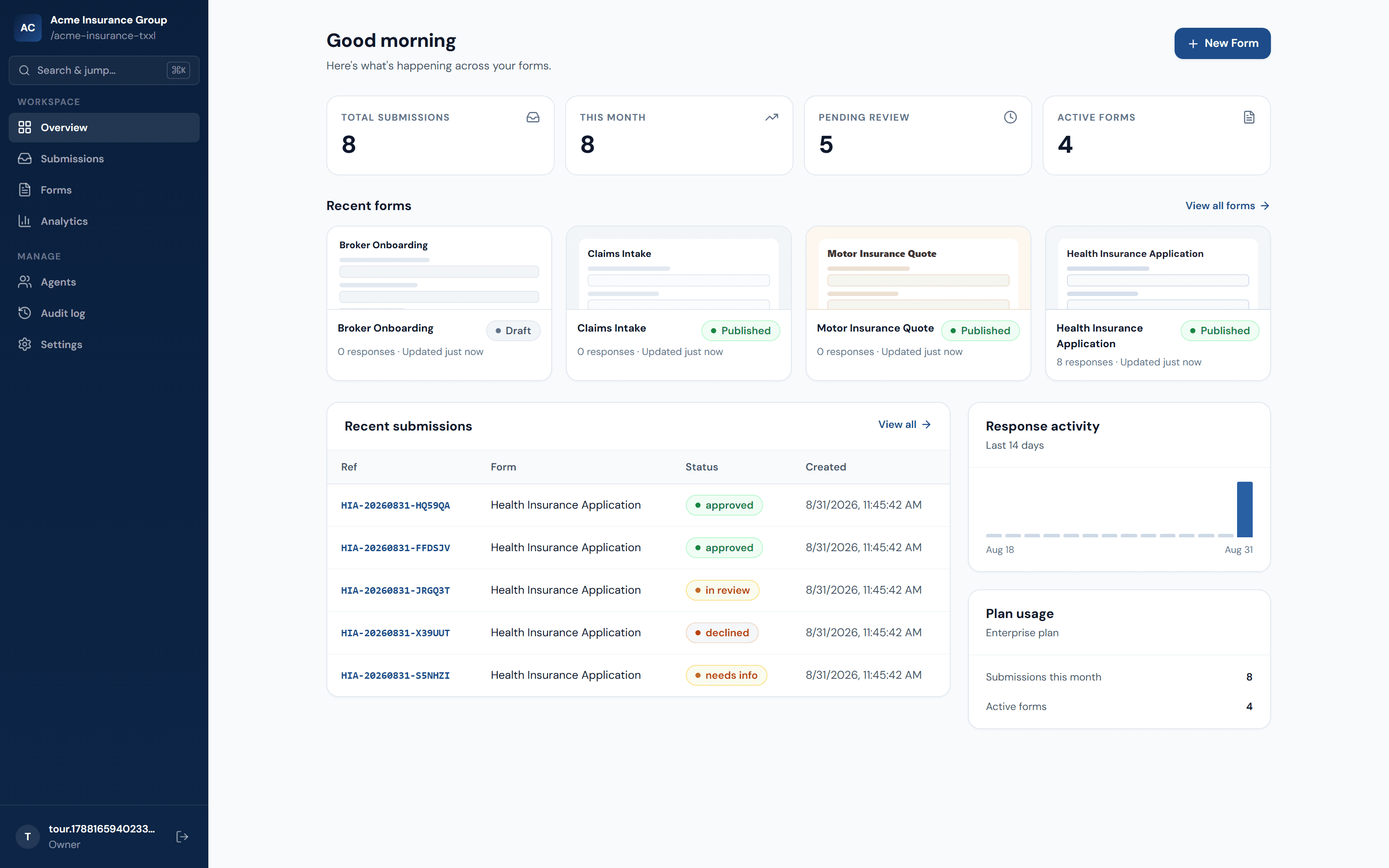Click the Agents people icon
The width and height of the screenshot is (1389, 868).
[25, 282]
